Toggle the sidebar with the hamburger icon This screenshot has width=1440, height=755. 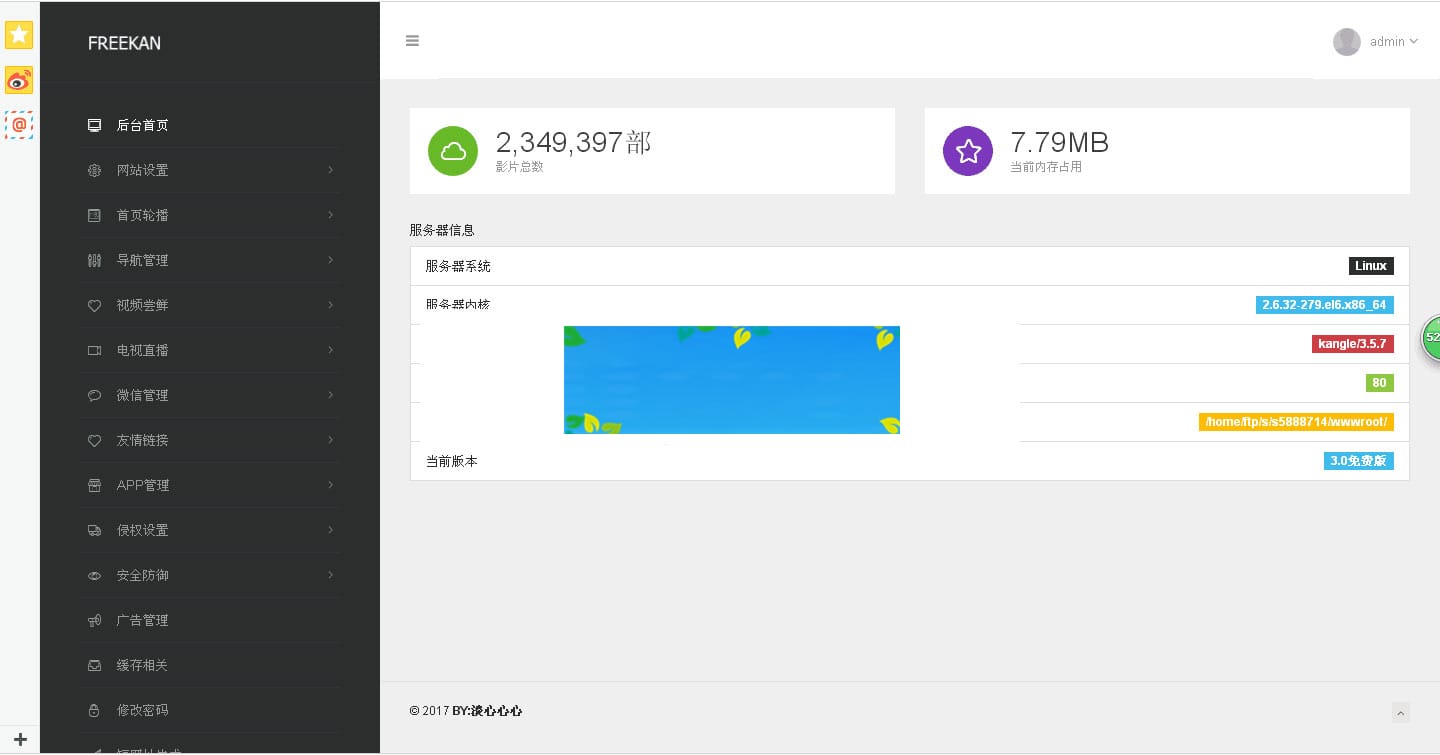click(x=412, y=40)
